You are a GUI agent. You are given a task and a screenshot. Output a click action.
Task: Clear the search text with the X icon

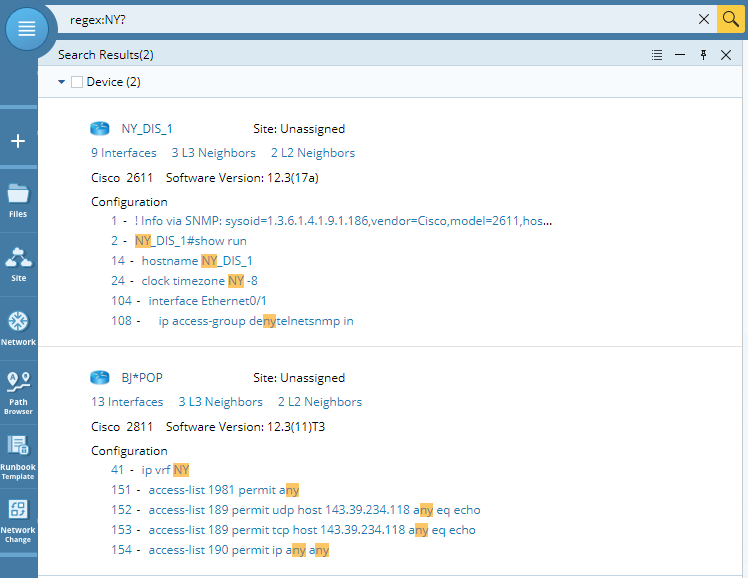tap(704, 19)
